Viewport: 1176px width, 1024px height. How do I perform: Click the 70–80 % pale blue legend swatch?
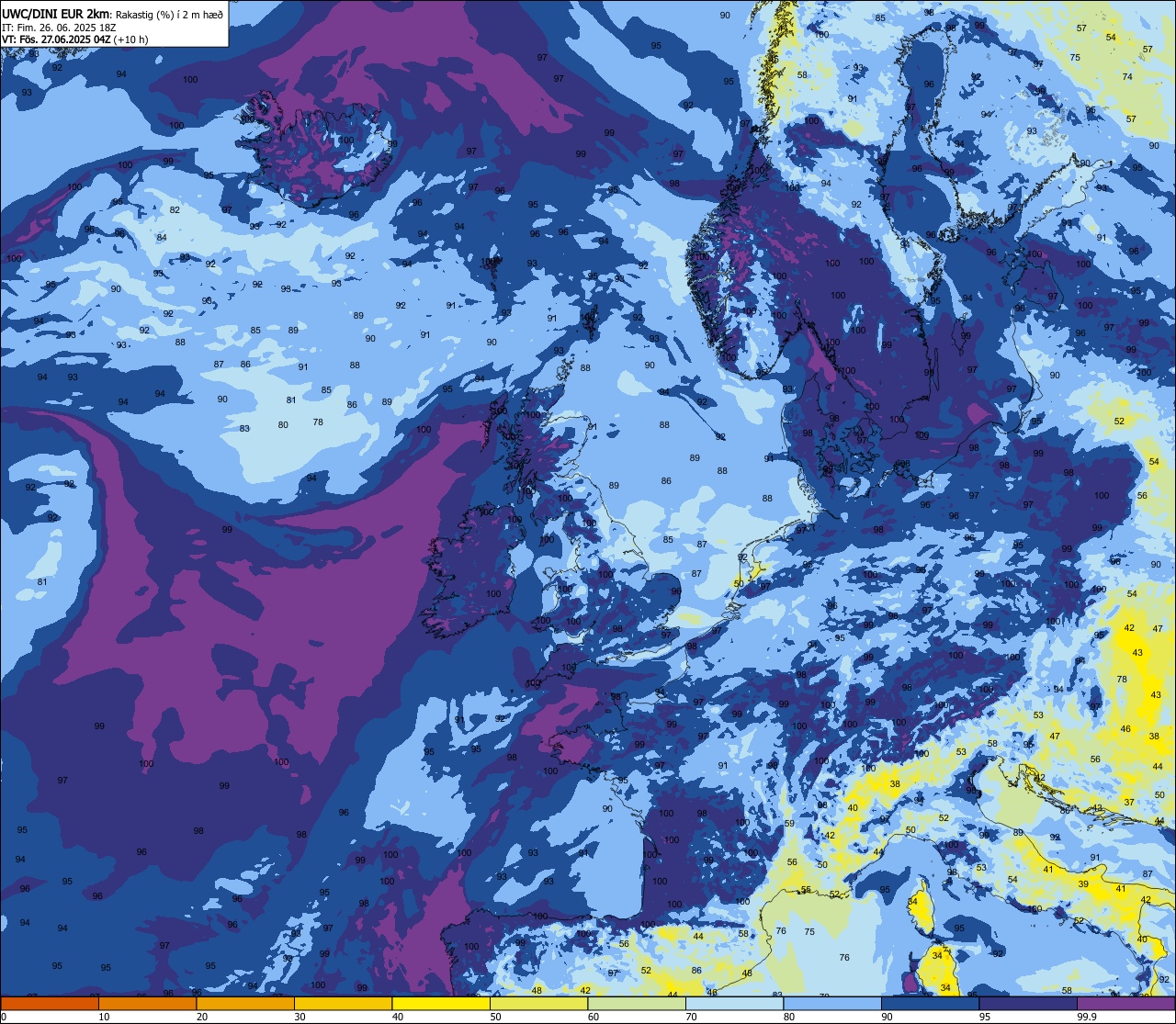(734, 1004)
